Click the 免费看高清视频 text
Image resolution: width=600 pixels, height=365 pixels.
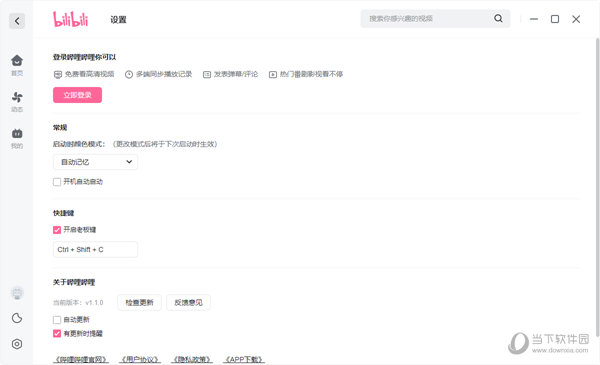click(x=90, y=74)
